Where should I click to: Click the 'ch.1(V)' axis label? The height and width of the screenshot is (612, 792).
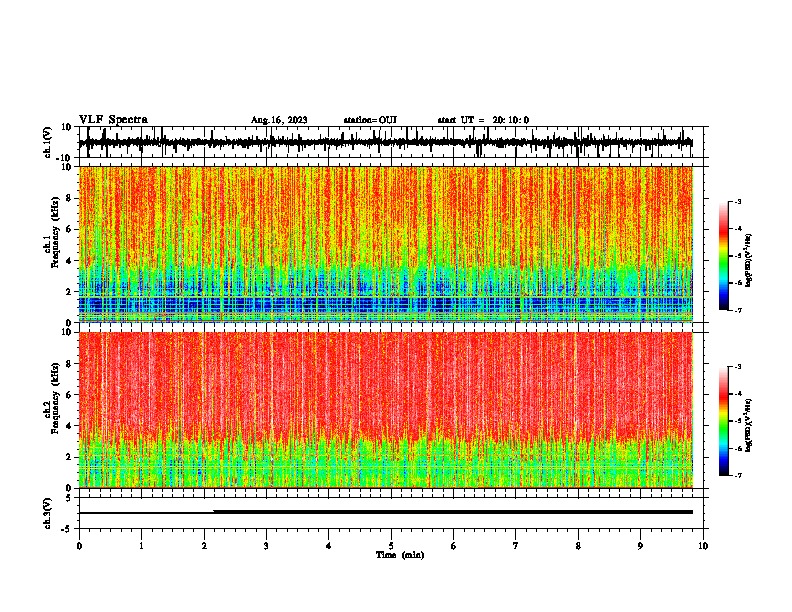48,142
